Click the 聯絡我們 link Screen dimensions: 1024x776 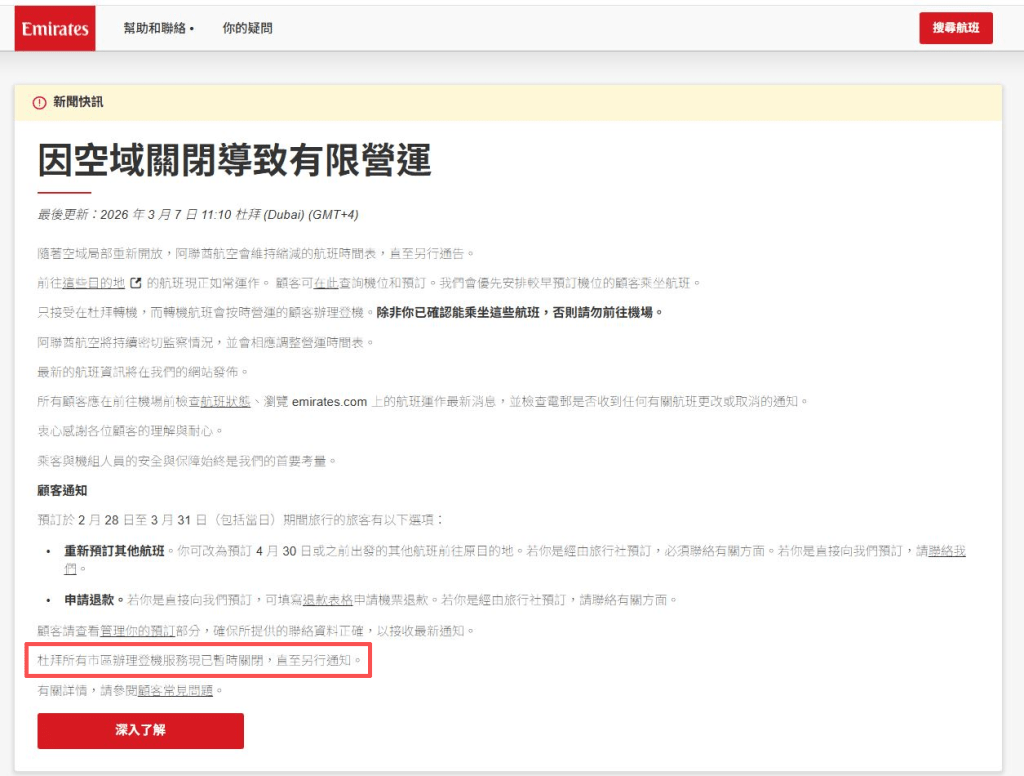[947, 550]
